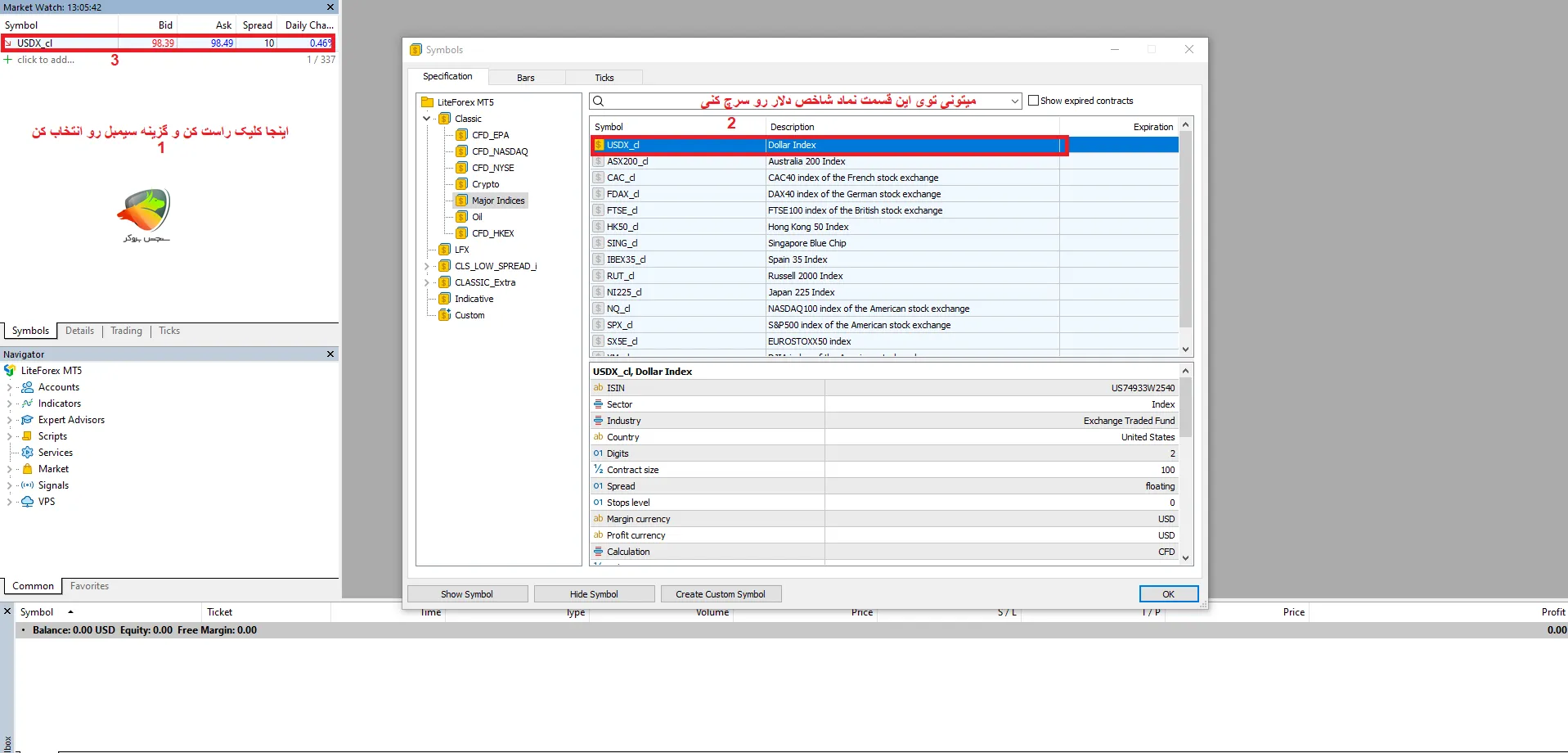Click the VPS cloud icon in Navigator
This screenshot has width=1568, height=753.
click(x=27, y=502)
